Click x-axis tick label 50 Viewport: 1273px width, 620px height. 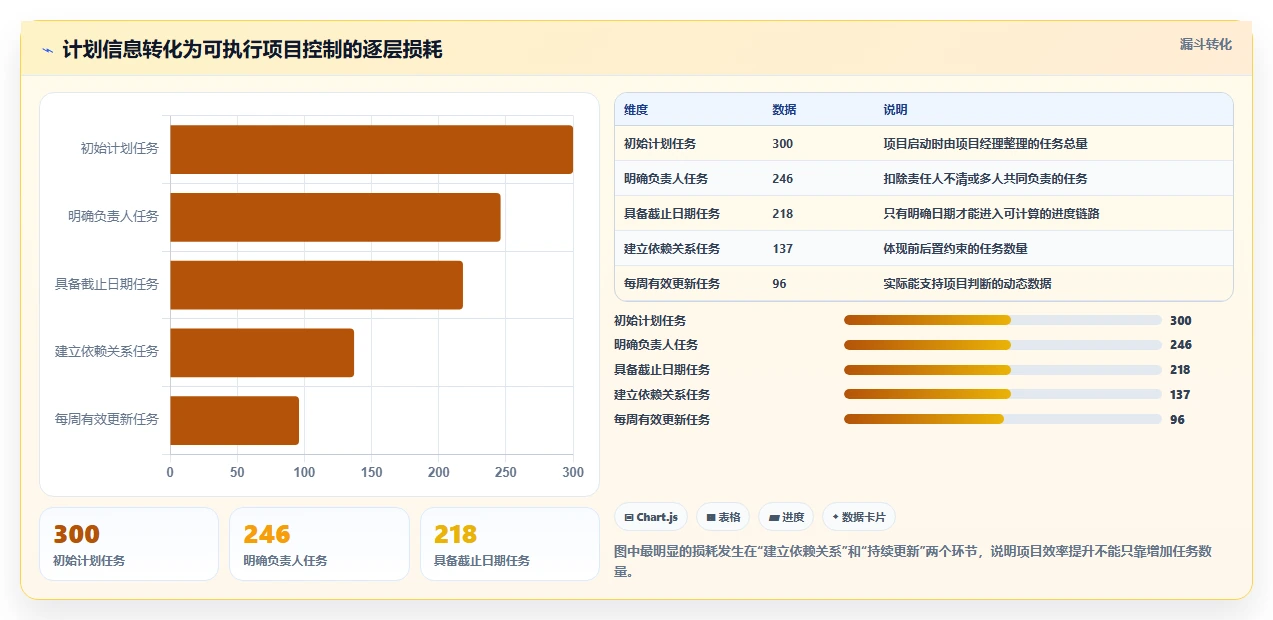(237, 472)
